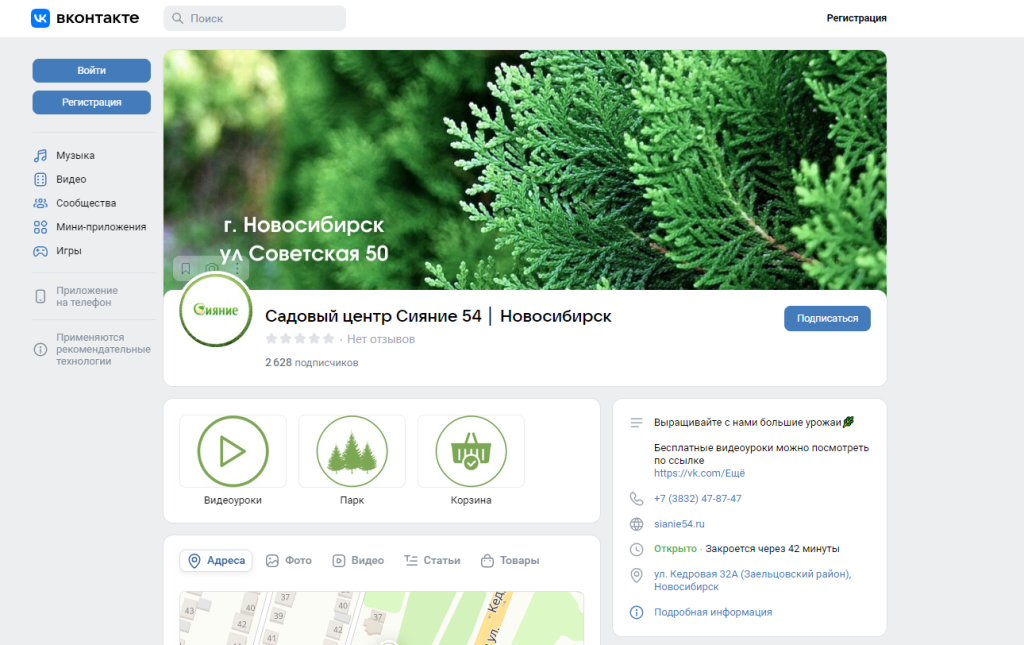Screen dimensions: 1024x645
Task: Click Регистрация link in top header
Action: tap(856, 18)
